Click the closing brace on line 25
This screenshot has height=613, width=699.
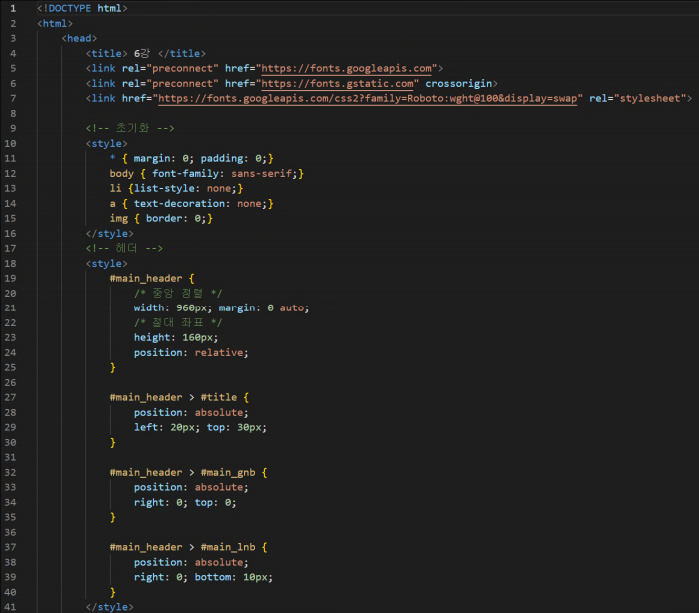[113, 367]
